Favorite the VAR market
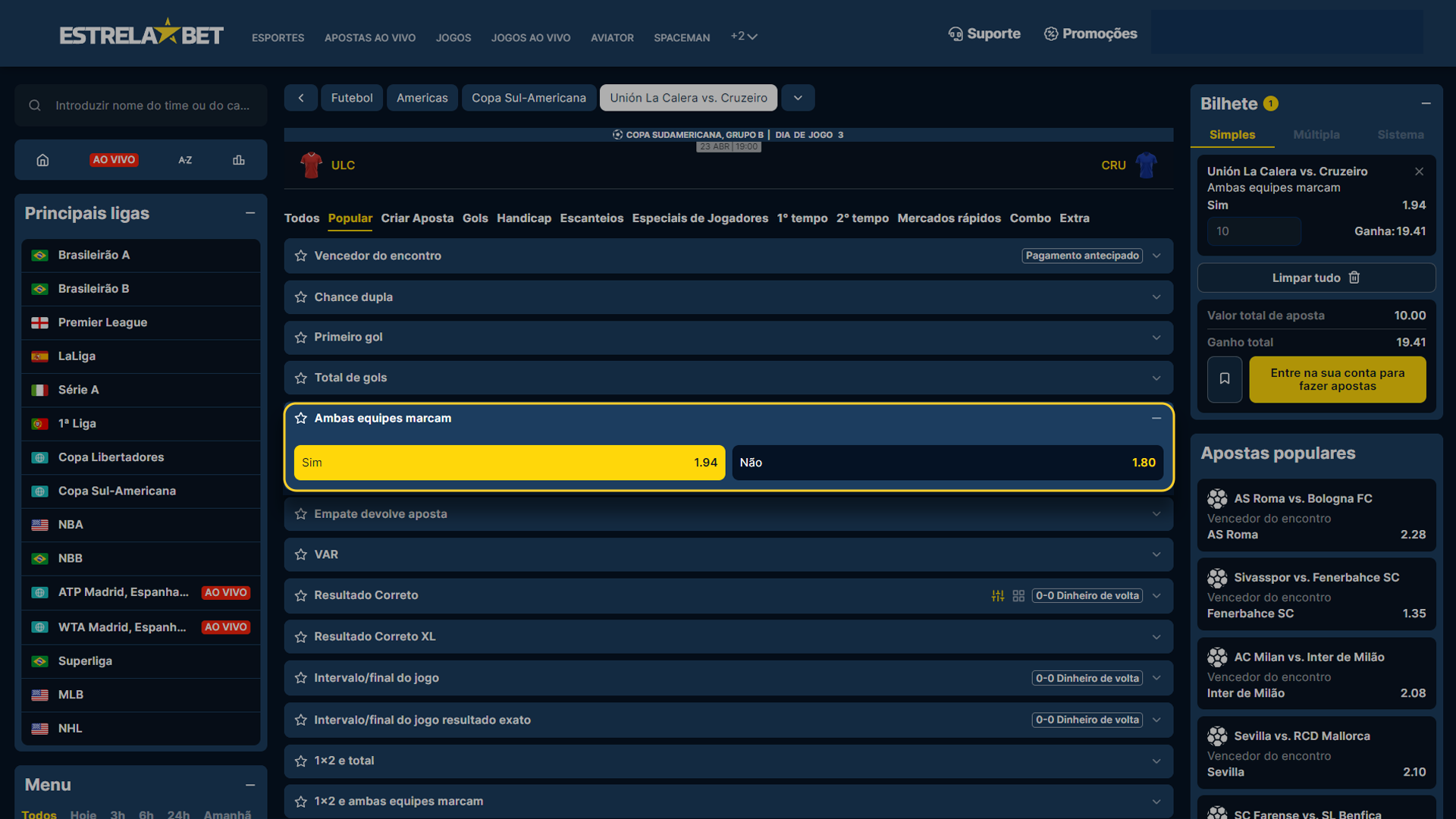The height and width of the screenshot is (819, 1456). [301, 554]
